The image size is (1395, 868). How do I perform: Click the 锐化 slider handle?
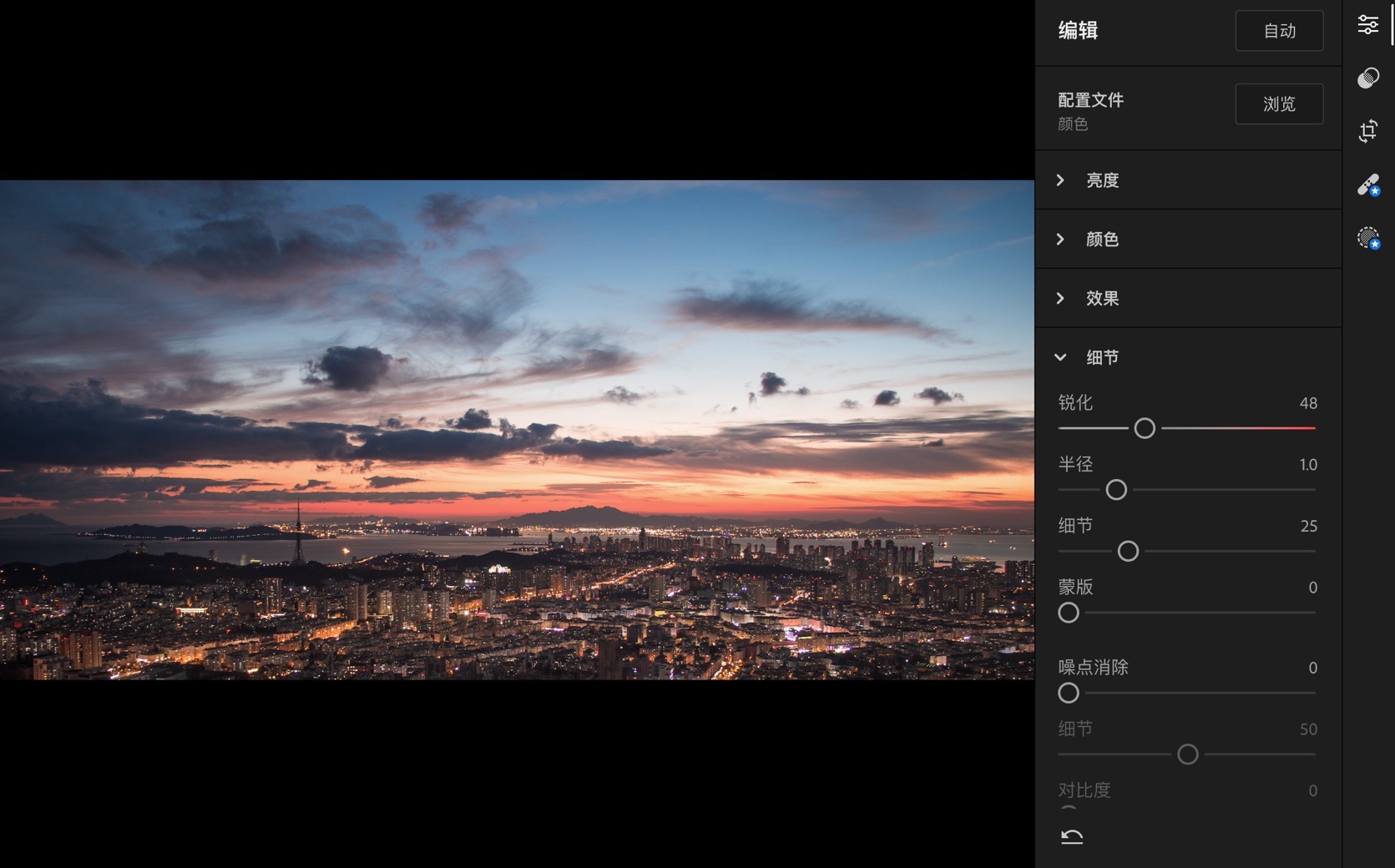(x=1145, y=428)
